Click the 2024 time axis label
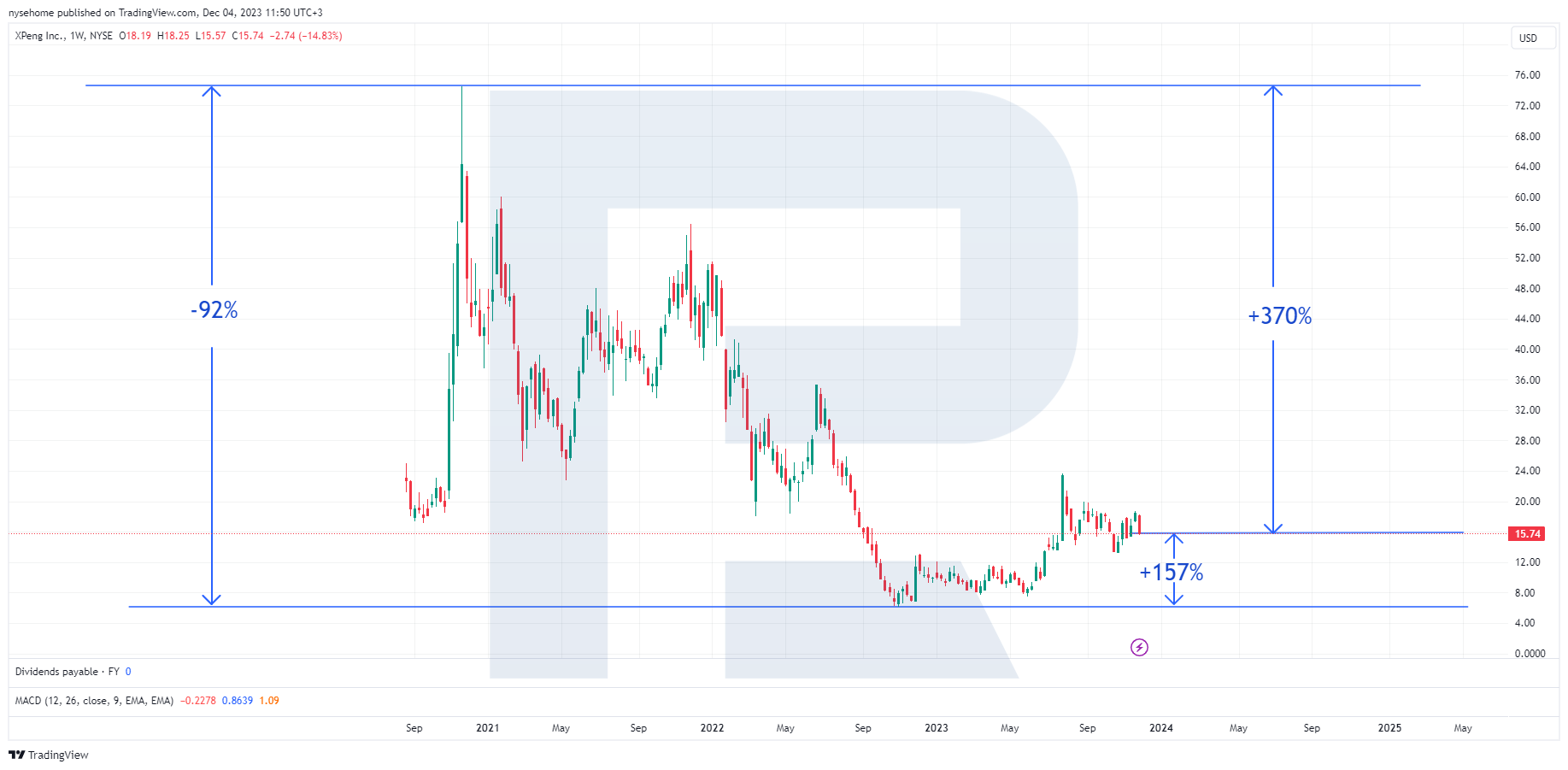 (x=1161, y=728)
